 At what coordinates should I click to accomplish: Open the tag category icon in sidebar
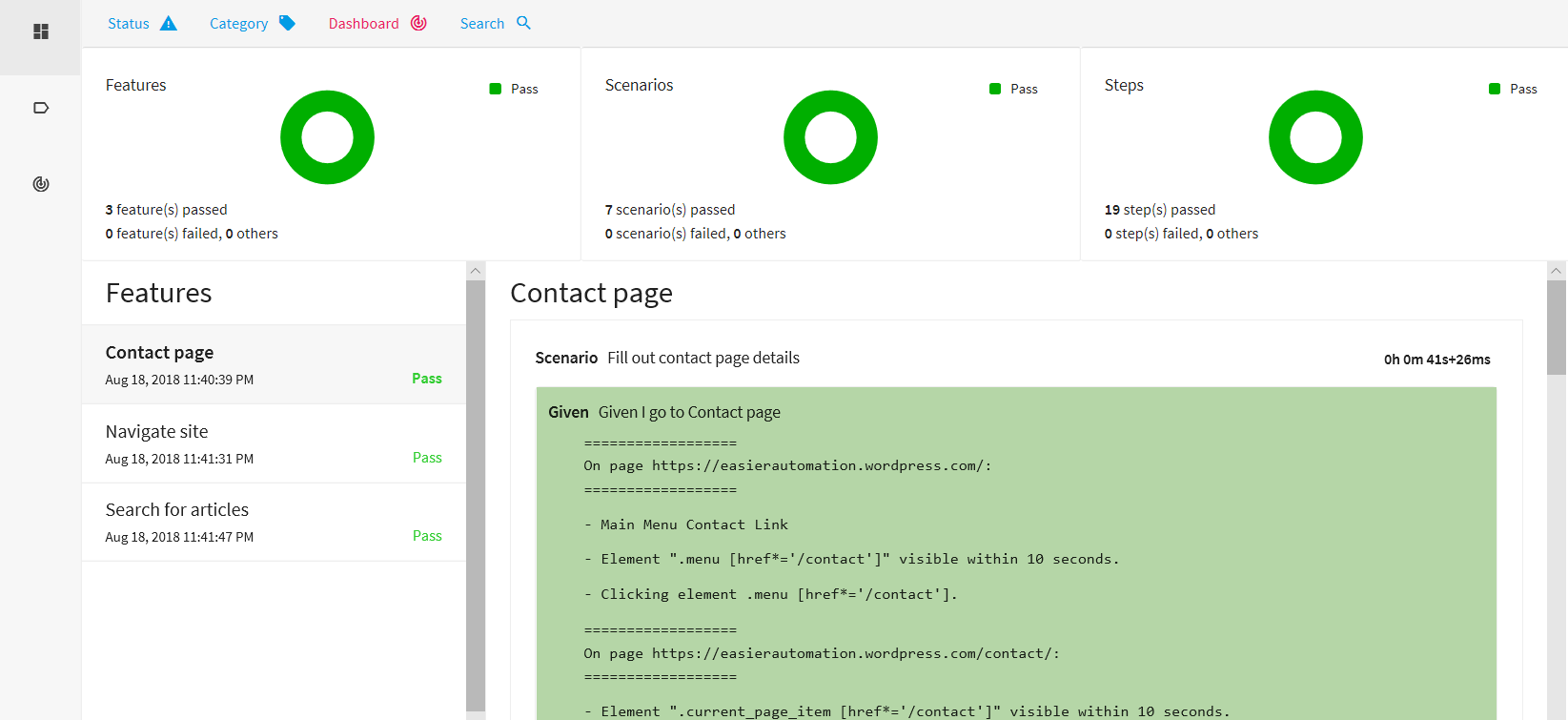(41, 108)
